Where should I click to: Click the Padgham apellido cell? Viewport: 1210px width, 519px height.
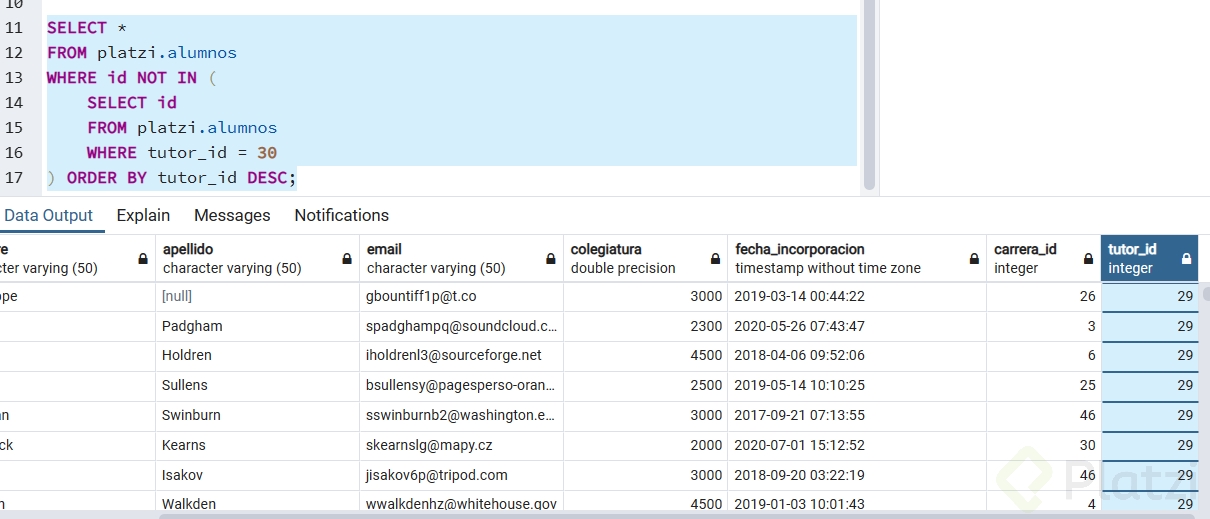[258, 326]
